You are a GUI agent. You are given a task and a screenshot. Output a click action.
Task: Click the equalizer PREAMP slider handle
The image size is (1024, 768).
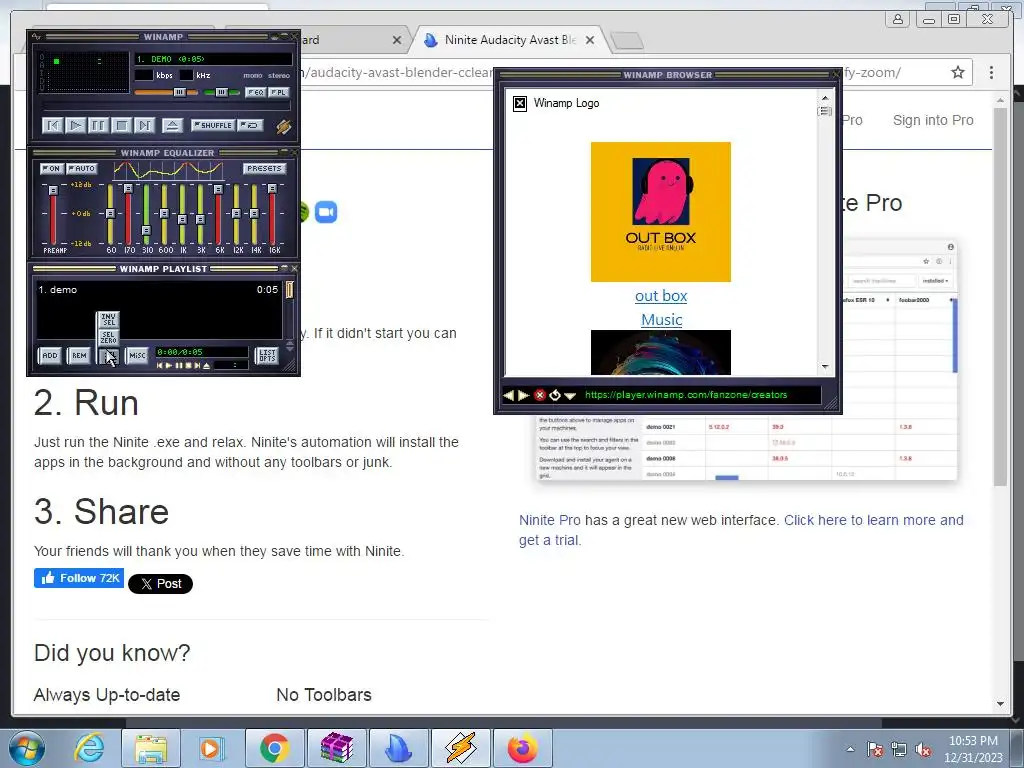pos(54,190)
